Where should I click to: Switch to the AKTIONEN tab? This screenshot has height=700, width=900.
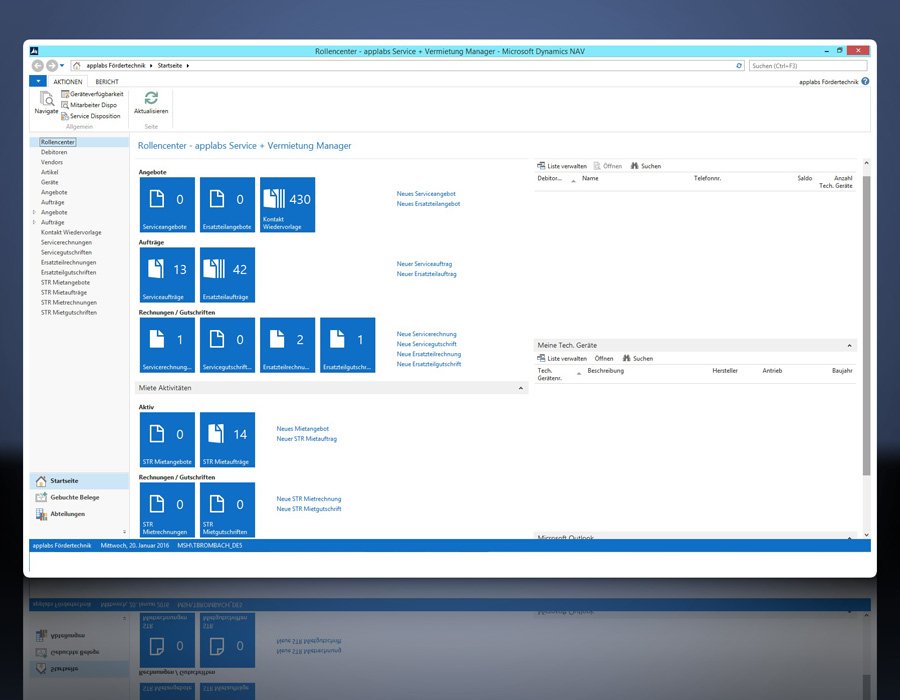68,81
